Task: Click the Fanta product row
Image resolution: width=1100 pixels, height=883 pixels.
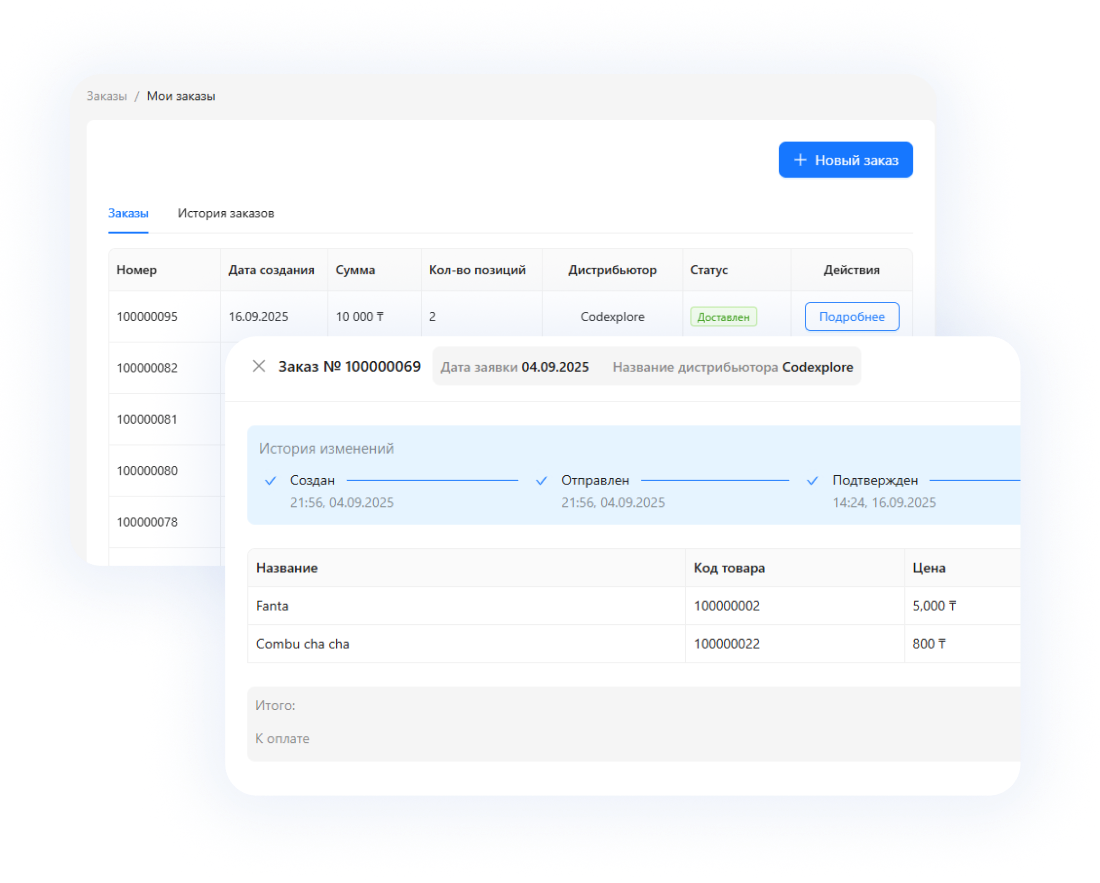Action: (x=272, y=606)
